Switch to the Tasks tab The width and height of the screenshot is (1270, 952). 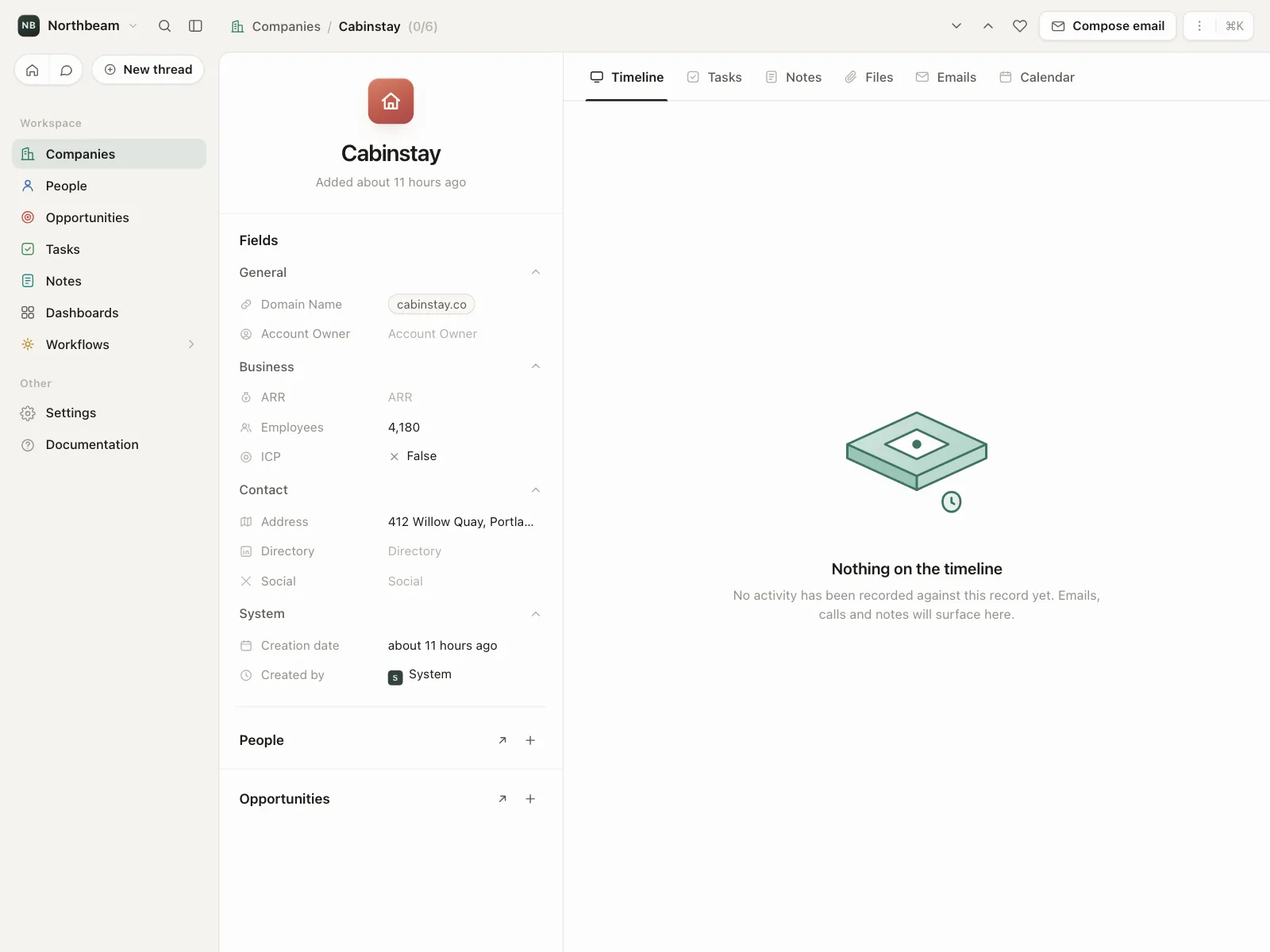pyautogui.click(x=714, y=77)
